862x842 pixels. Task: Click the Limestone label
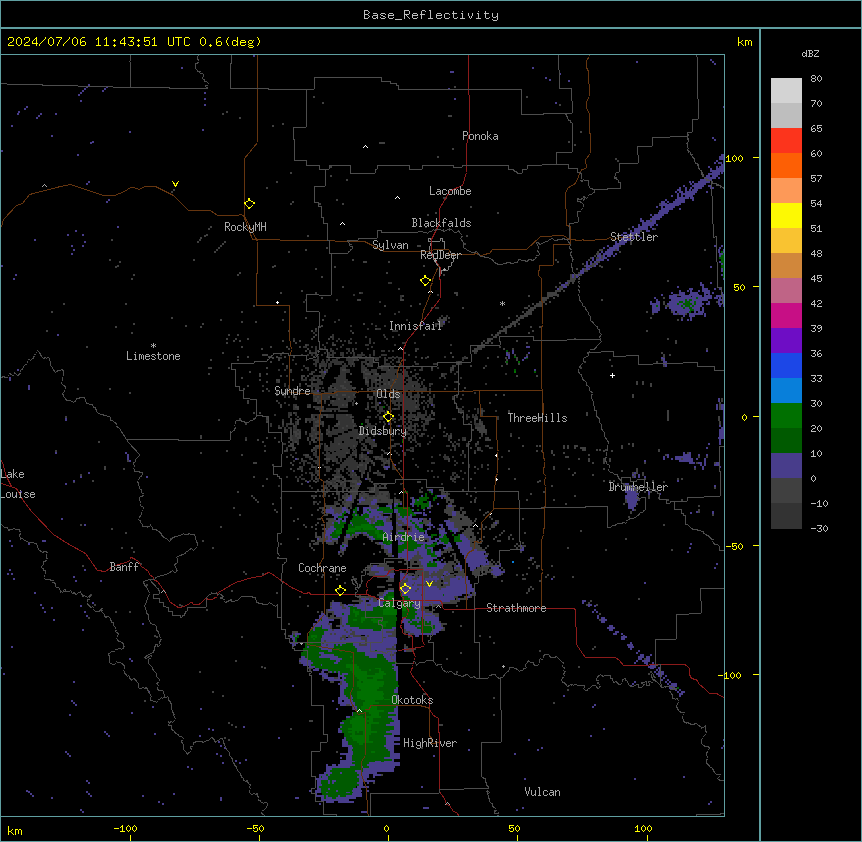(153, 356)
